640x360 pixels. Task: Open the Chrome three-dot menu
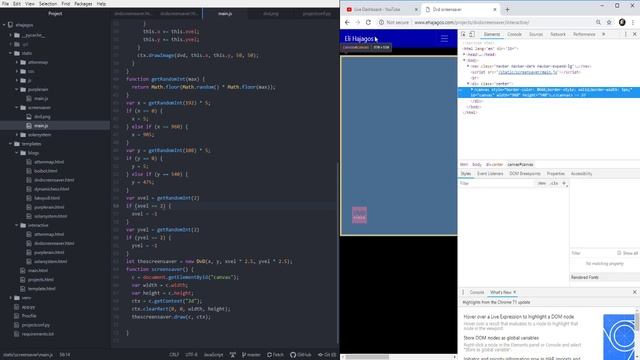click(x=633, y=22)
